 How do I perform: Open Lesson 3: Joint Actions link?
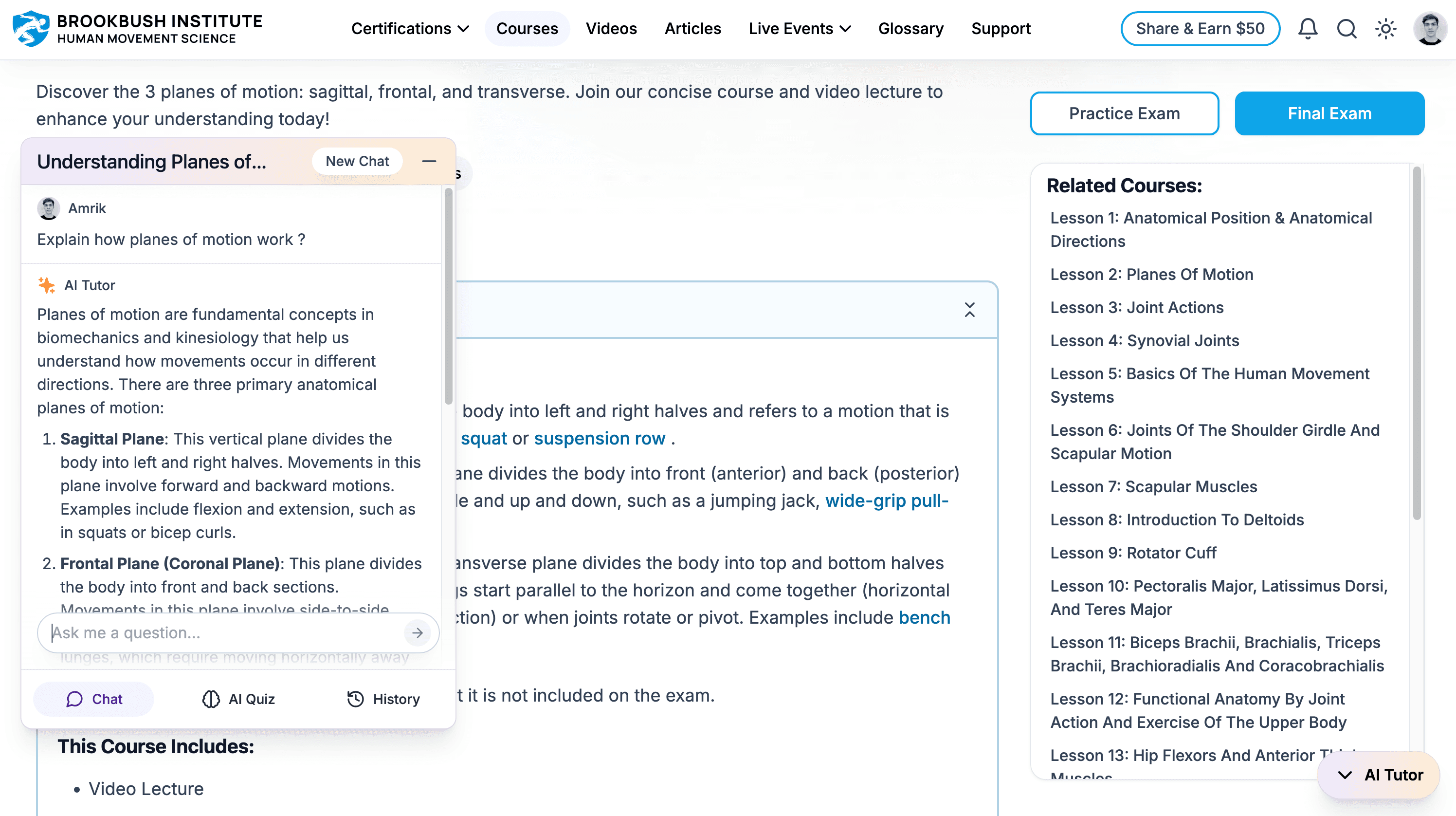coord(1136,307)
